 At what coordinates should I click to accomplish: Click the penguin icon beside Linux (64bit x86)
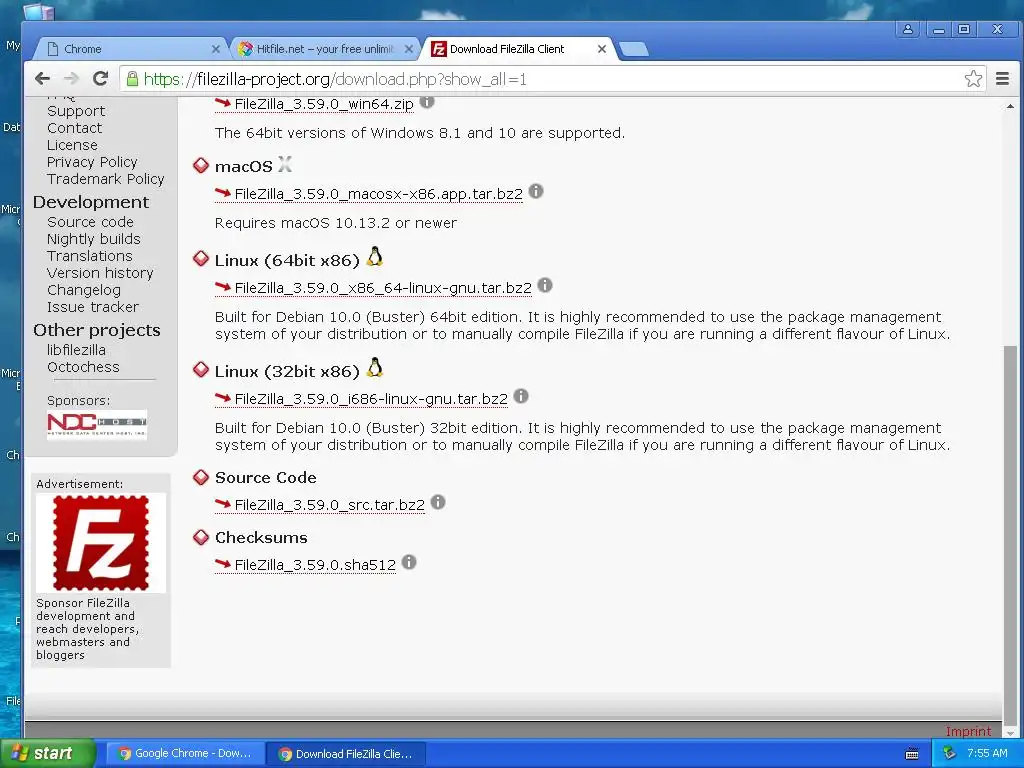pyautogui.click(x=374, y=257)
